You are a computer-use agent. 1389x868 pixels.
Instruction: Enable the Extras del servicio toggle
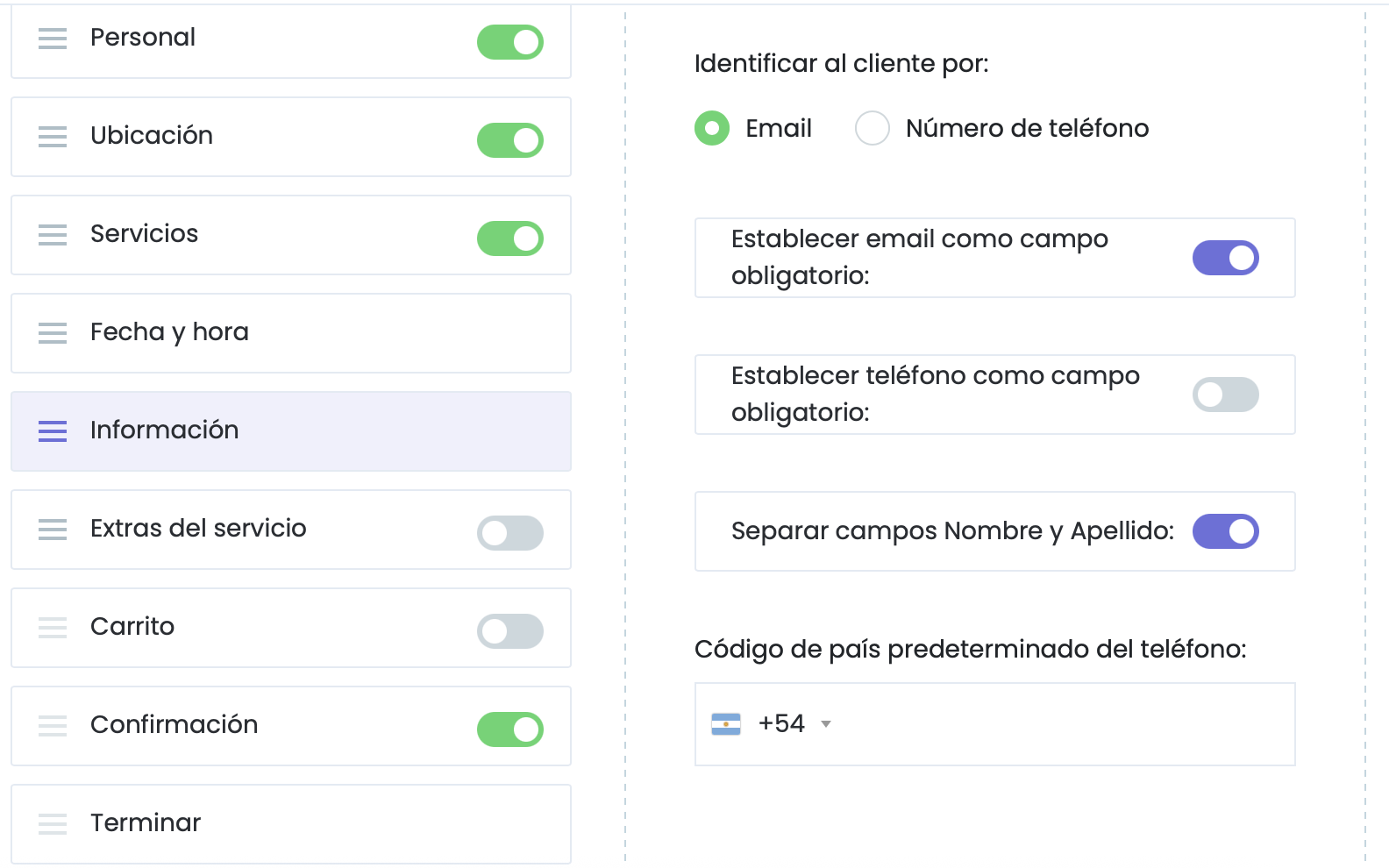pyautogui.click(x=510, y=533)
